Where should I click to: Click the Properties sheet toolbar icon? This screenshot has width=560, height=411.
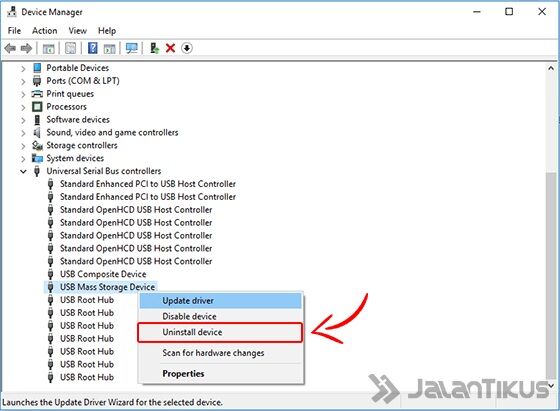tap(70, 48)
